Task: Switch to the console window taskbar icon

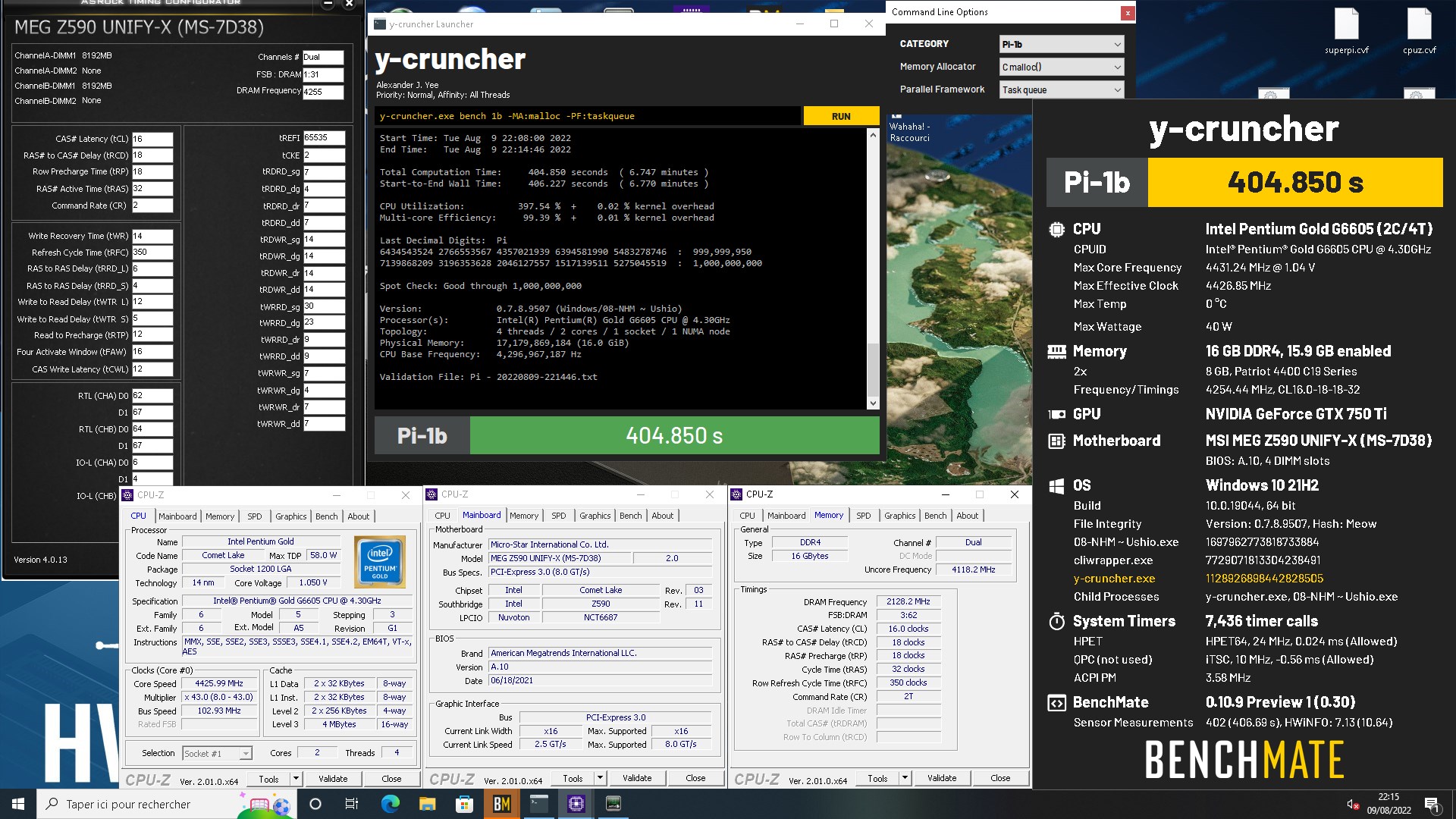Action: tap(538, 804)
